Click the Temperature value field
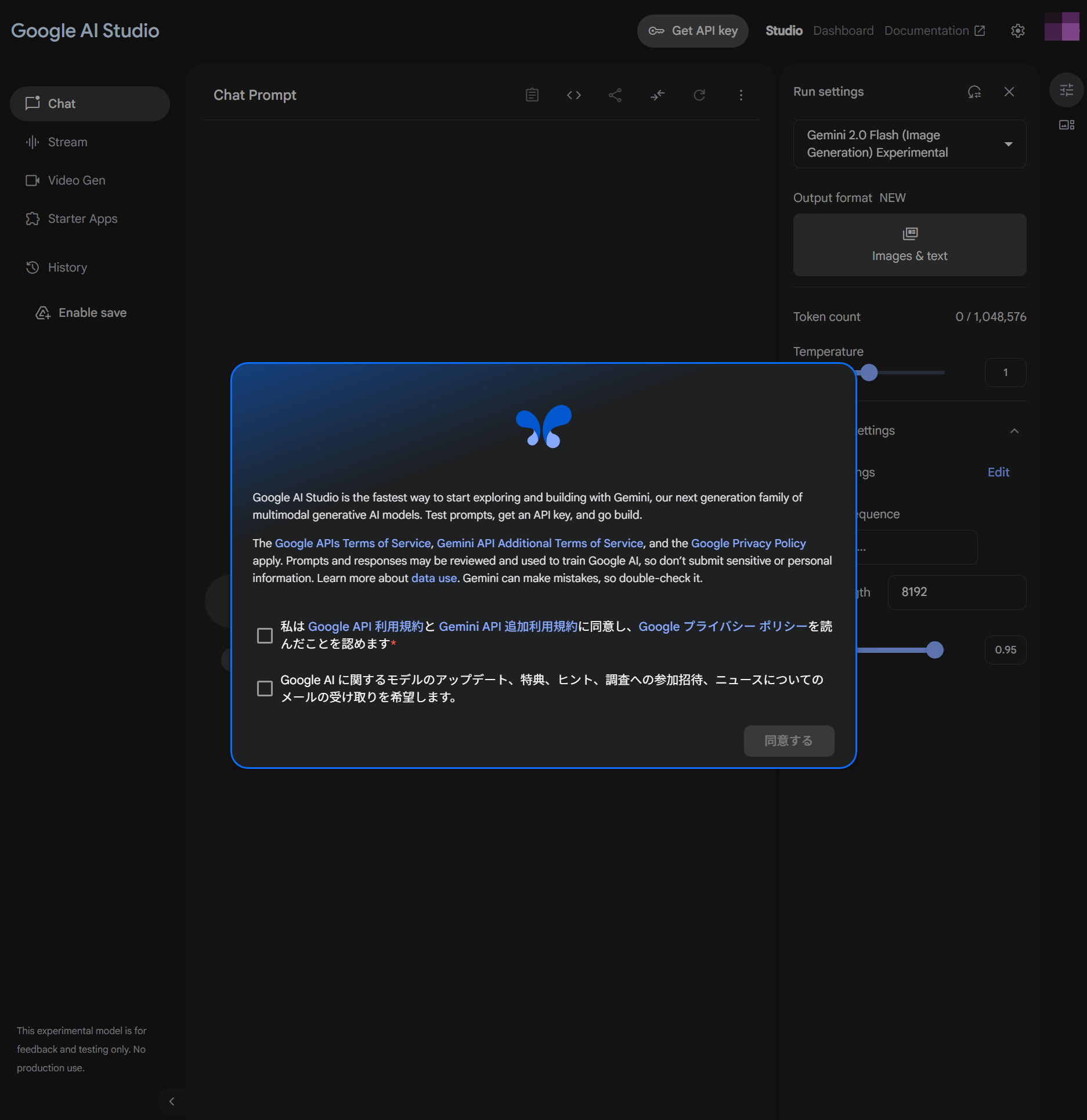This screenshot has width=1087, height=1120. coord(1005,373)
